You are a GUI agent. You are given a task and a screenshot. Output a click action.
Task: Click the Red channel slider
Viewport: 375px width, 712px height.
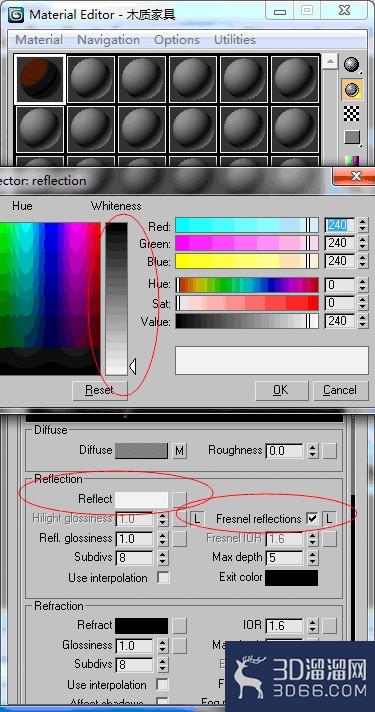pos(247,225)
